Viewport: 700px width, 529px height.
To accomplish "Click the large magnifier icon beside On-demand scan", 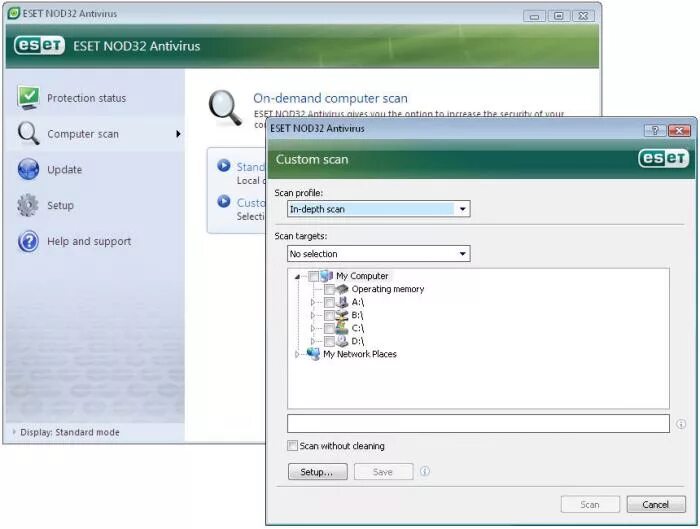I will pyautogui.click(x=225, y=108).
